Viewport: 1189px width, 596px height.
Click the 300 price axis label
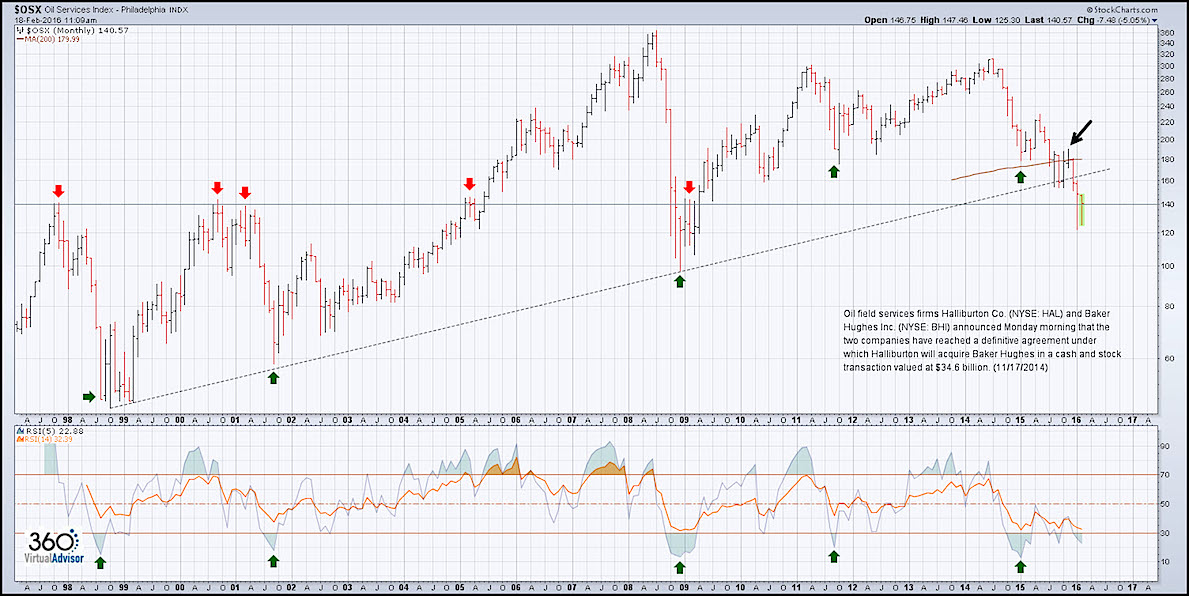click(x=1167, y=66)
